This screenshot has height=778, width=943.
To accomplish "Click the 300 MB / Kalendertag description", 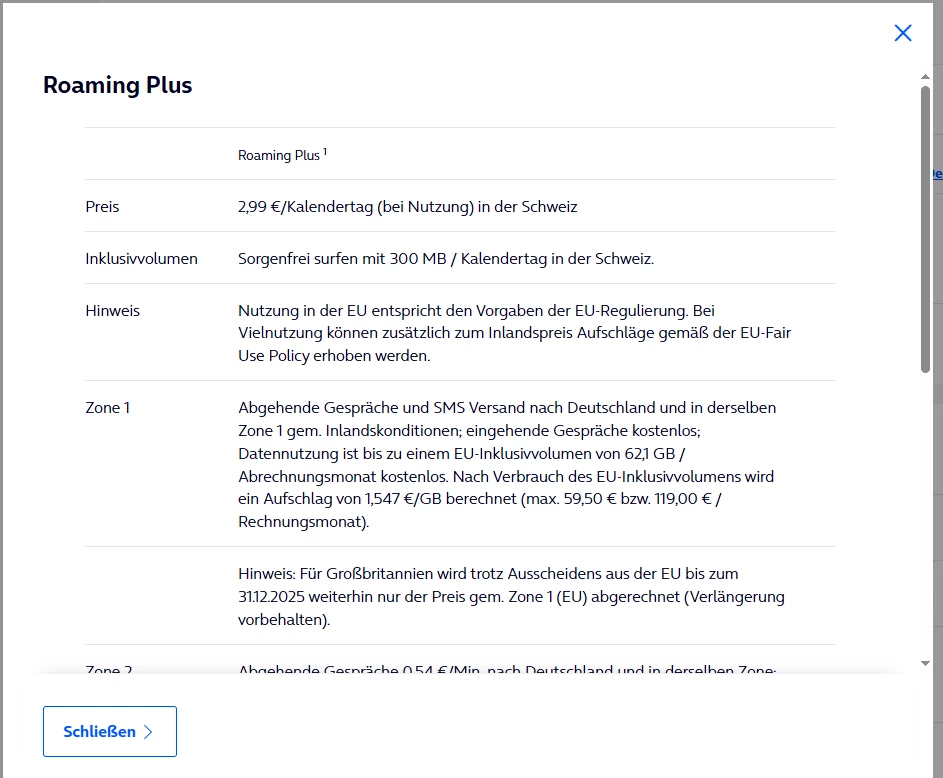I will pos(445,259).
